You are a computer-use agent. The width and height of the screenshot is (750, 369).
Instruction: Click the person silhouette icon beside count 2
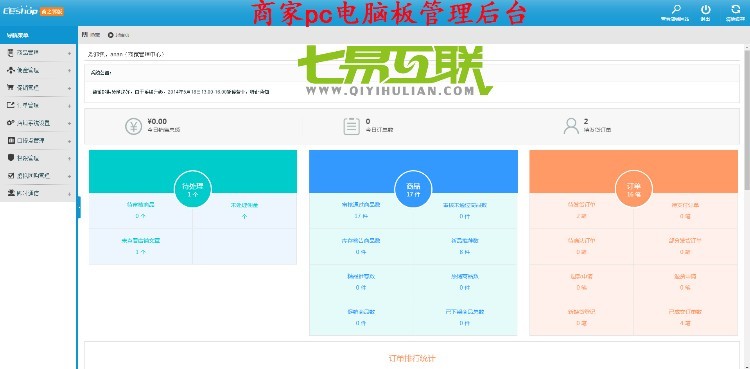pos(571,126)
